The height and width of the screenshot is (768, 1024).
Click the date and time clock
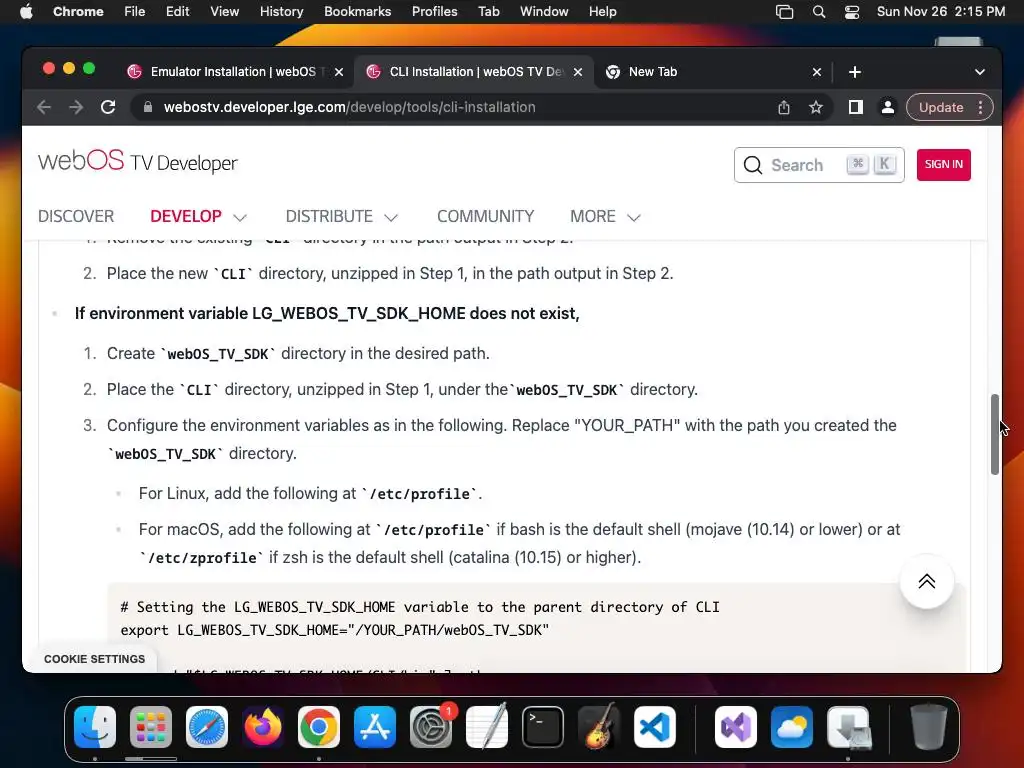[x=940, y=11]
